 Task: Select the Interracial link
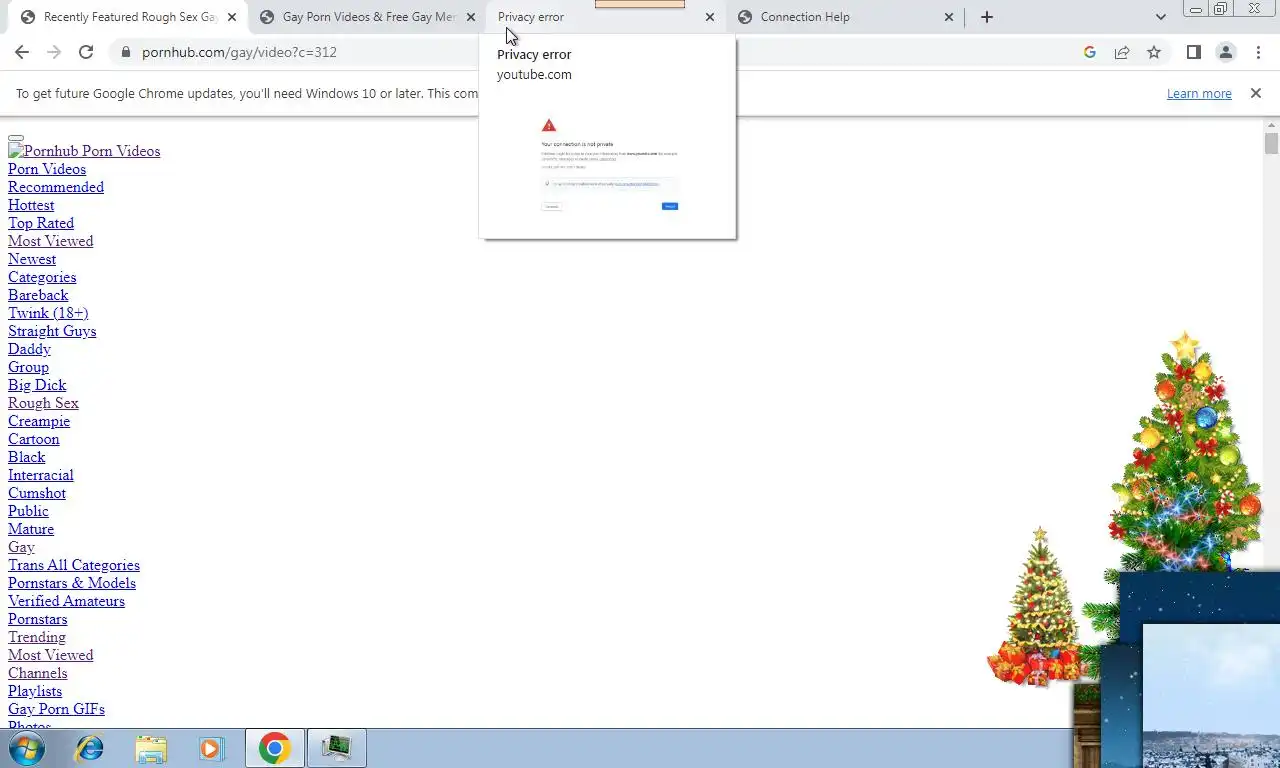tap(41, 475)
